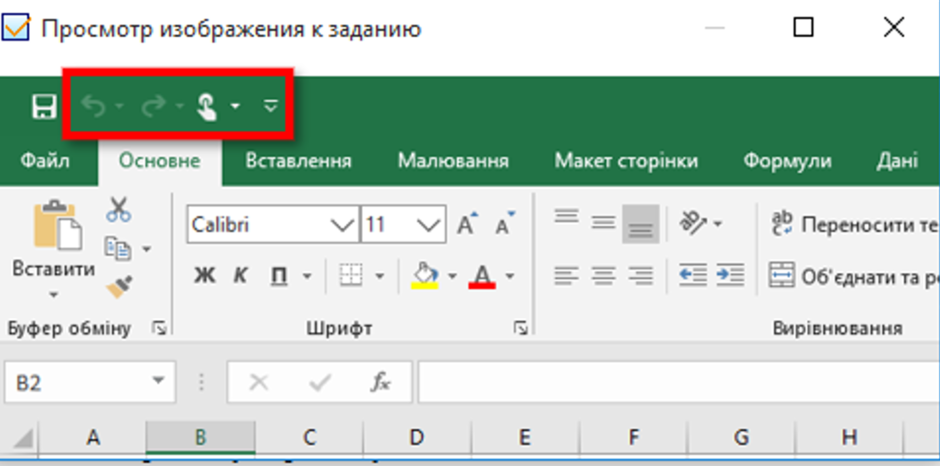Click Переносити текст wrap button
940x466 pixels.
[x=855, y=224]
